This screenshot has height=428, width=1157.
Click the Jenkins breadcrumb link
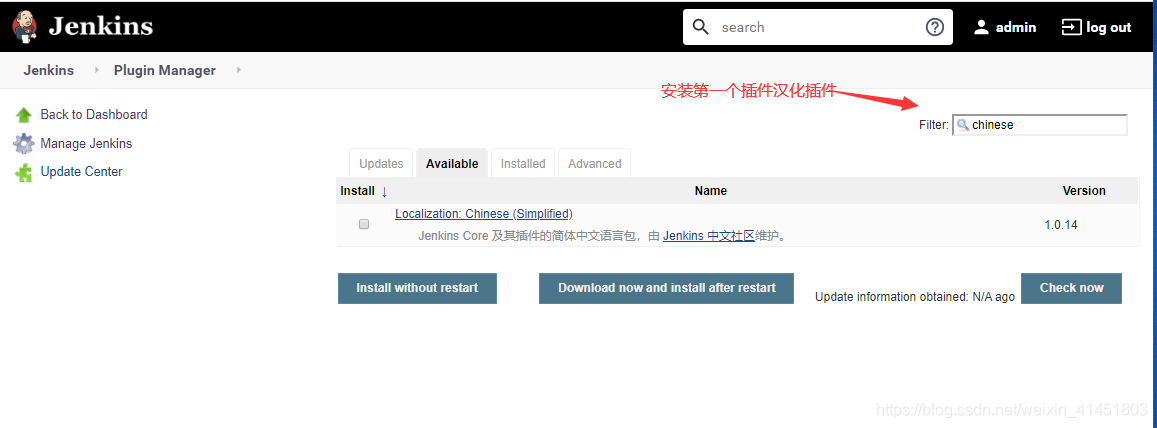click(49, 70)
